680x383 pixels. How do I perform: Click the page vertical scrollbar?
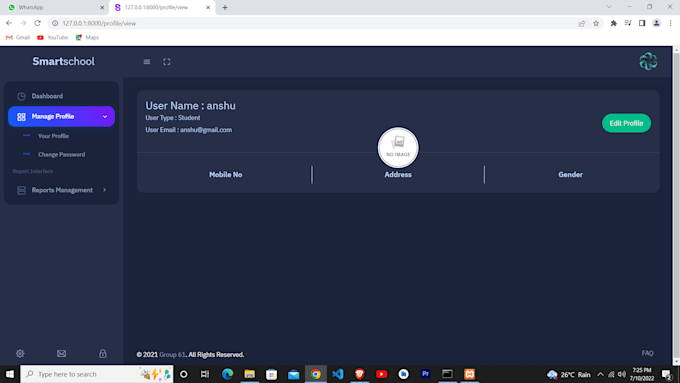point(676,206)
